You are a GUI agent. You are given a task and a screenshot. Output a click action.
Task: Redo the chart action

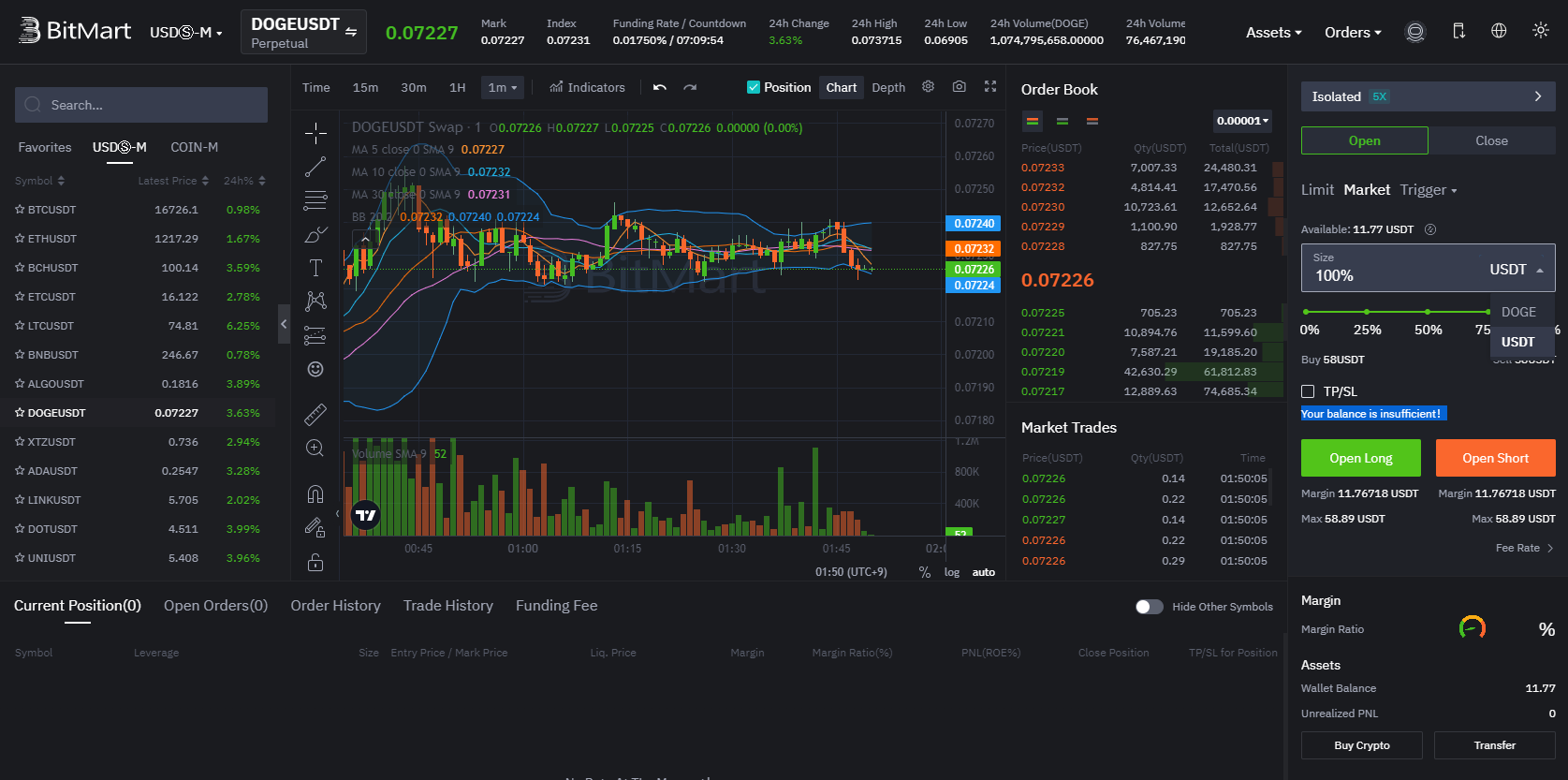tap(690, 87)
